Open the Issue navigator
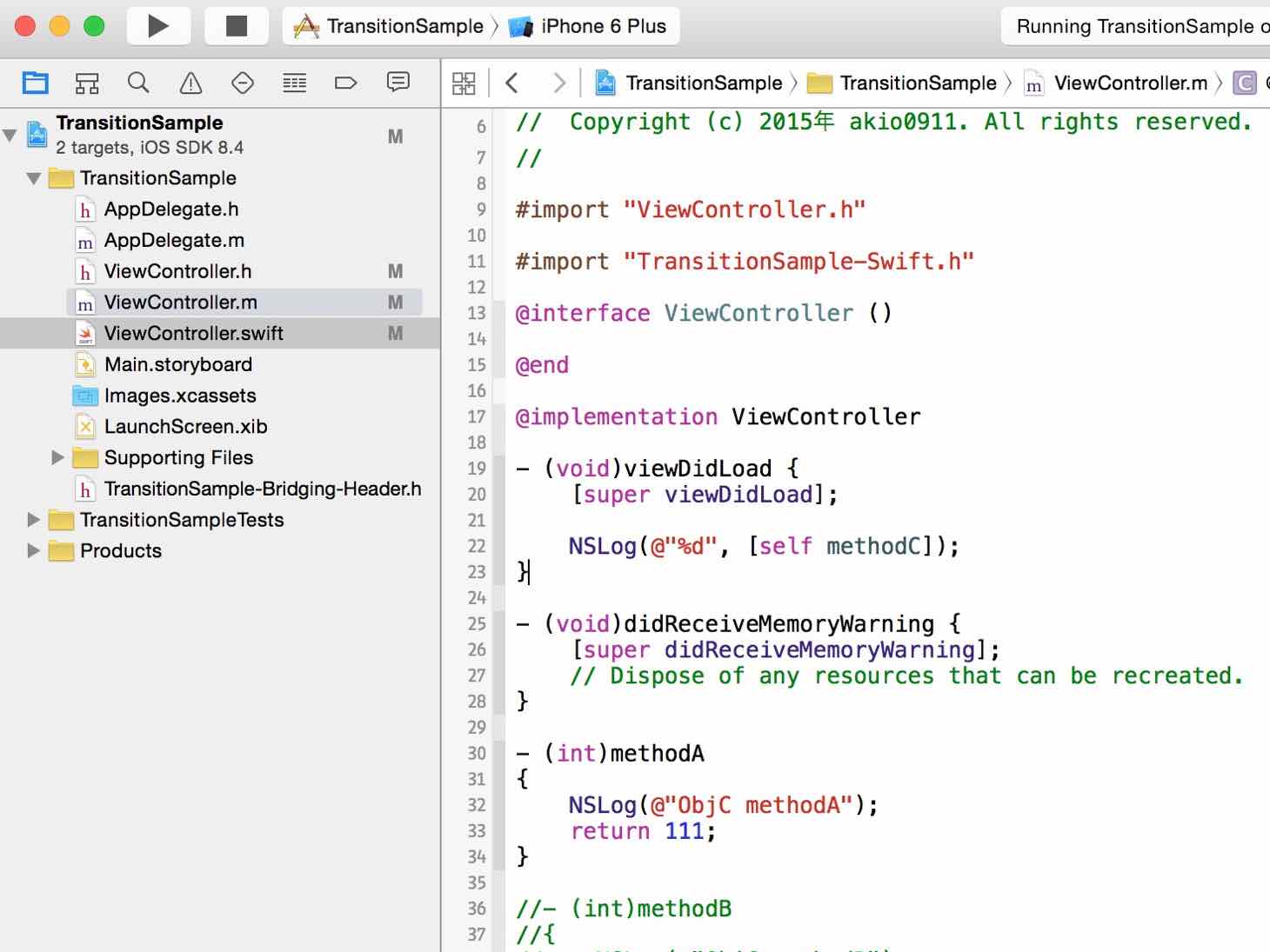 [190, 83]
